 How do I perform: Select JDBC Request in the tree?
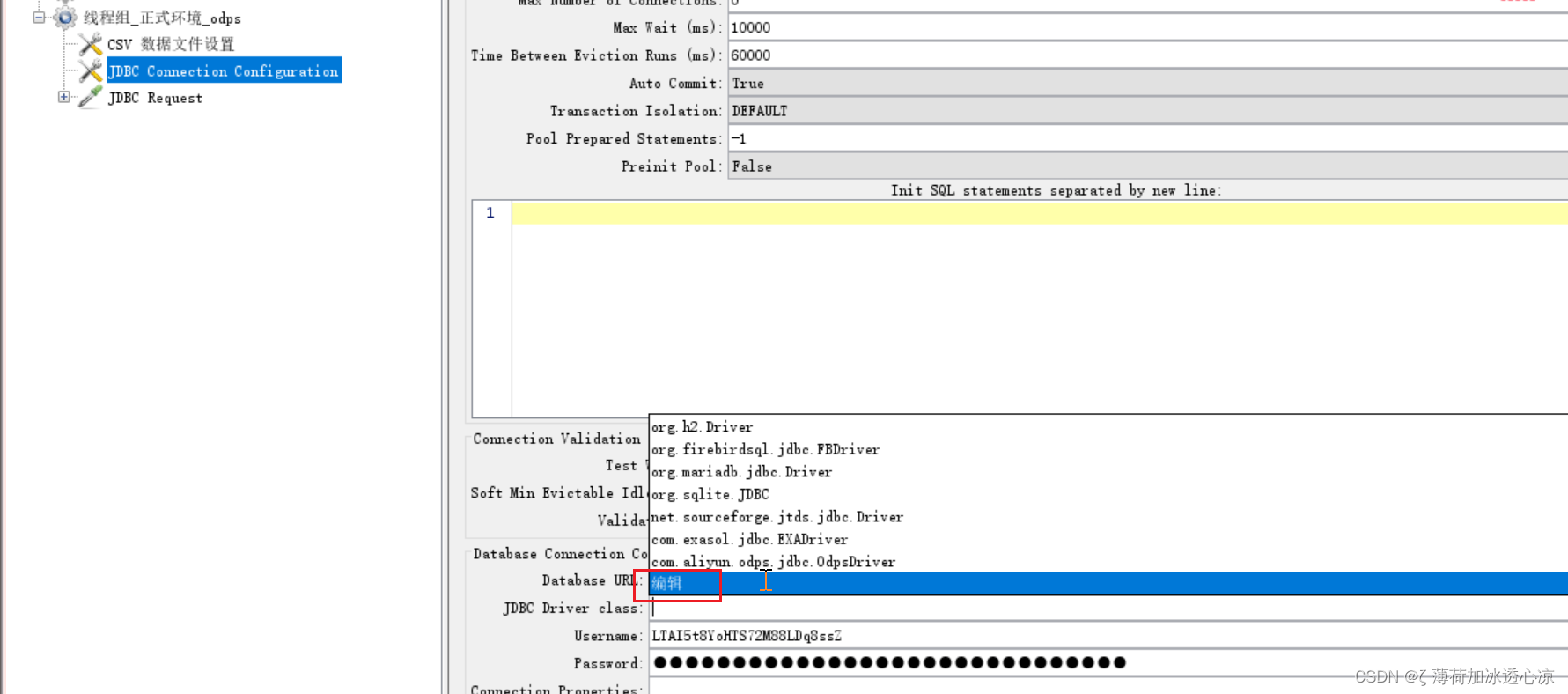(155, 98)
